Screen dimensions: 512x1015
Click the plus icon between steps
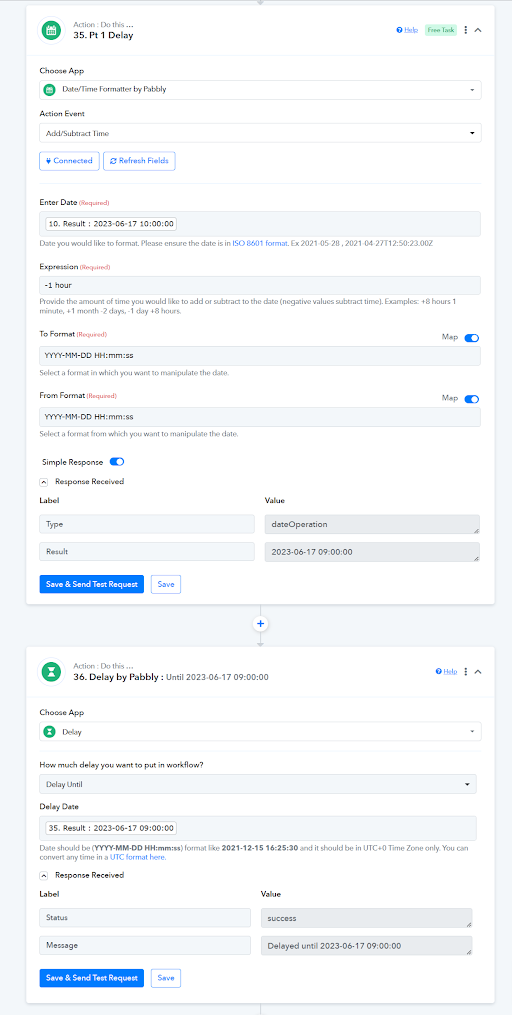point(260,624)
